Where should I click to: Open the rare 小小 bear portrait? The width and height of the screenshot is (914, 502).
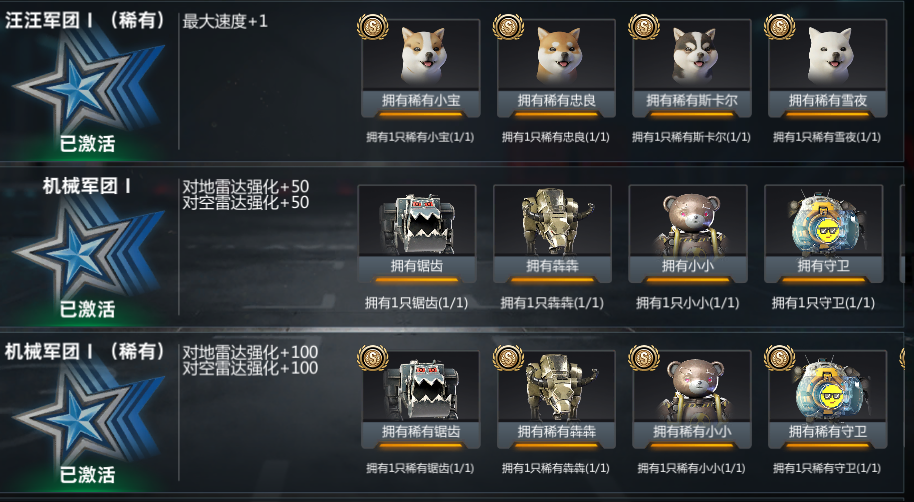[x=692, y=386]
